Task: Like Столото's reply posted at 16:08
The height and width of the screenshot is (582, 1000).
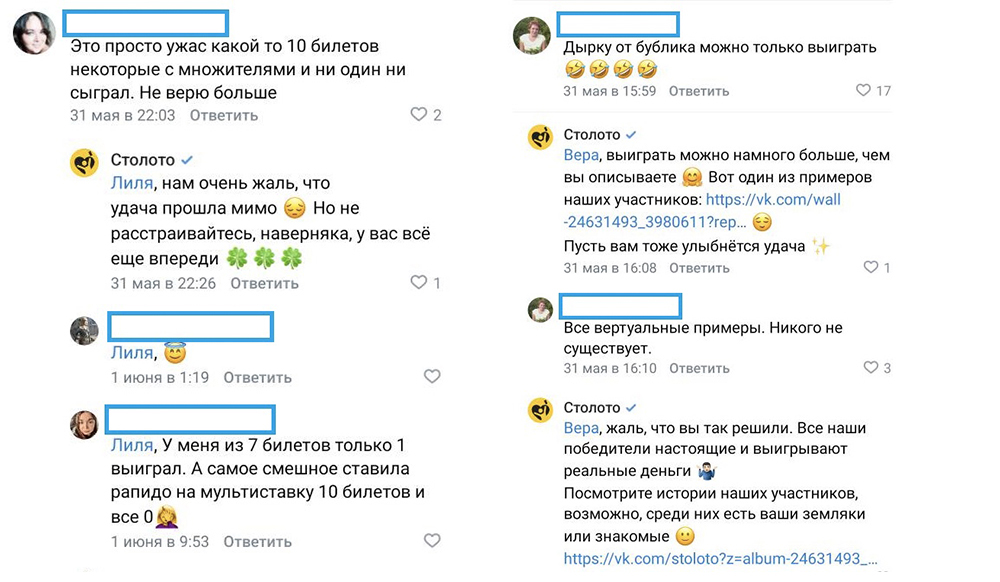Action: click(x=869, y=268)
